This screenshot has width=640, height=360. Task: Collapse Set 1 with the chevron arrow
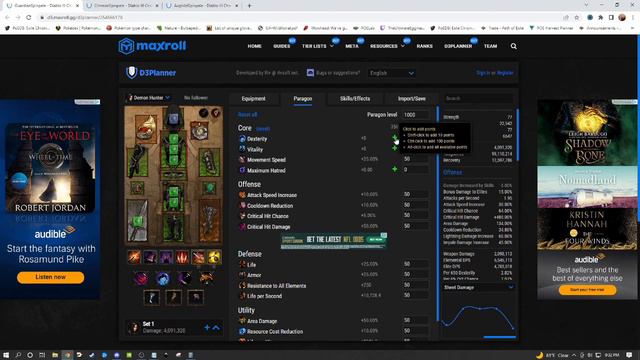[x=216, y=327]
